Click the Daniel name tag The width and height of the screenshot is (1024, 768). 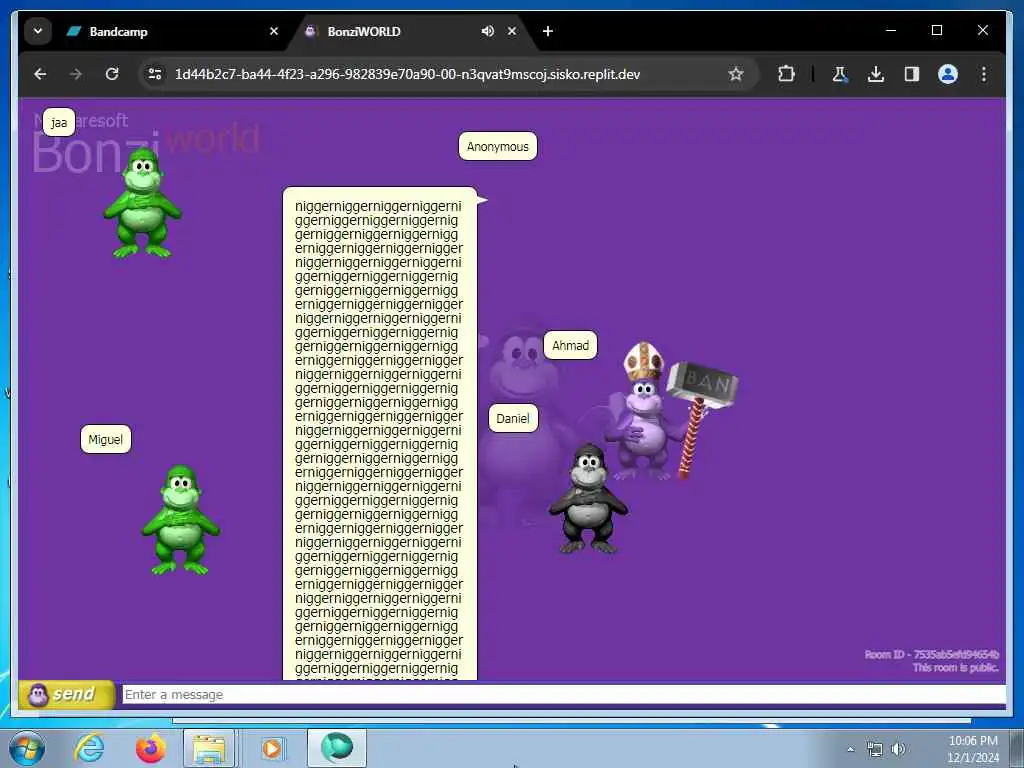coord(513,419)
